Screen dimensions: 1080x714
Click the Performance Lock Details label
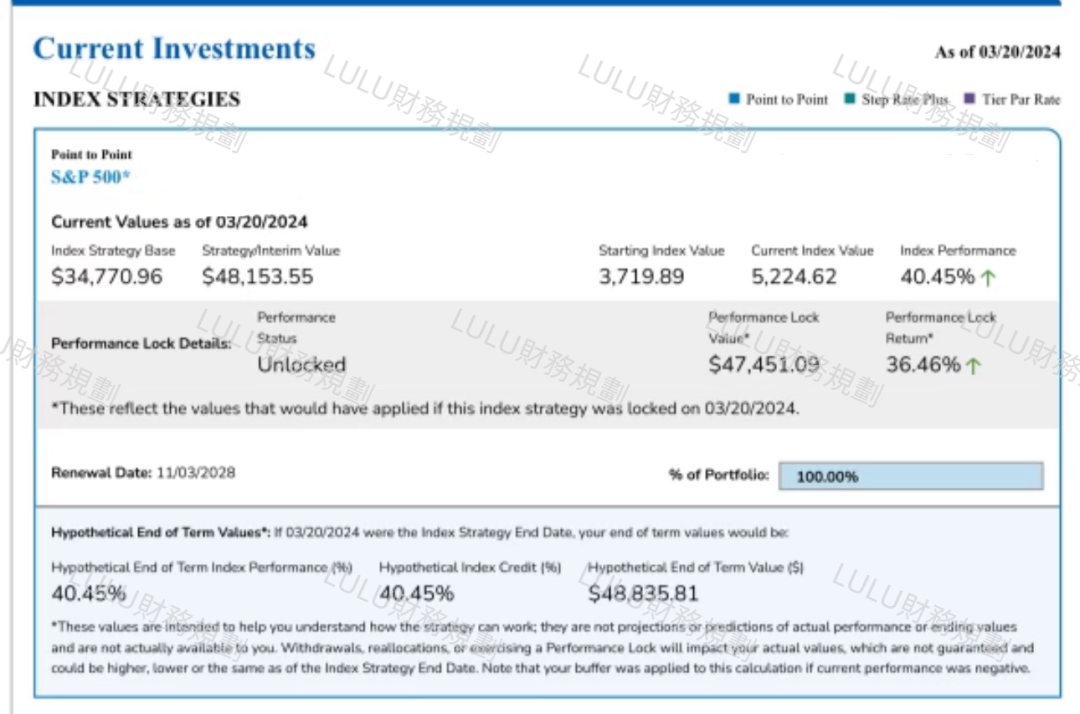click(141, 344)
